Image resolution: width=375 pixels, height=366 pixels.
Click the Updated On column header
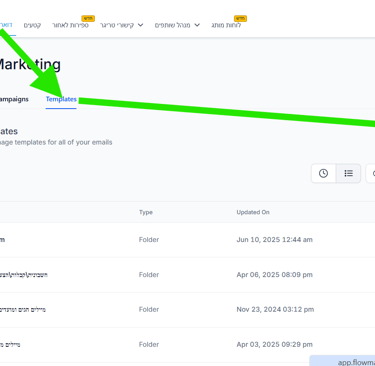(x=253, y=212)
